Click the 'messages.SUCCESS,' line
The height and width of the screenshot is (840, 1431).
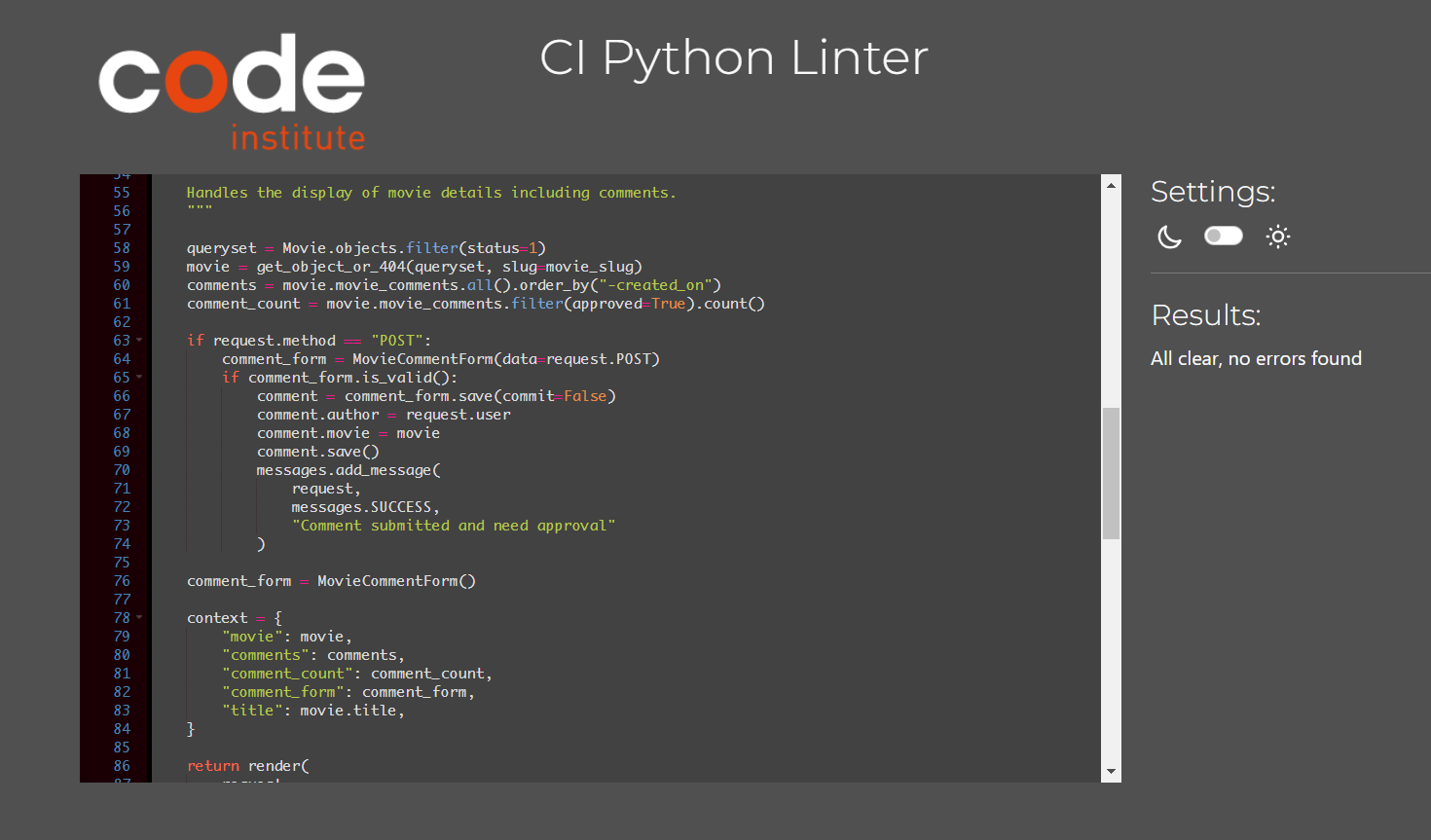pos(366,507)
